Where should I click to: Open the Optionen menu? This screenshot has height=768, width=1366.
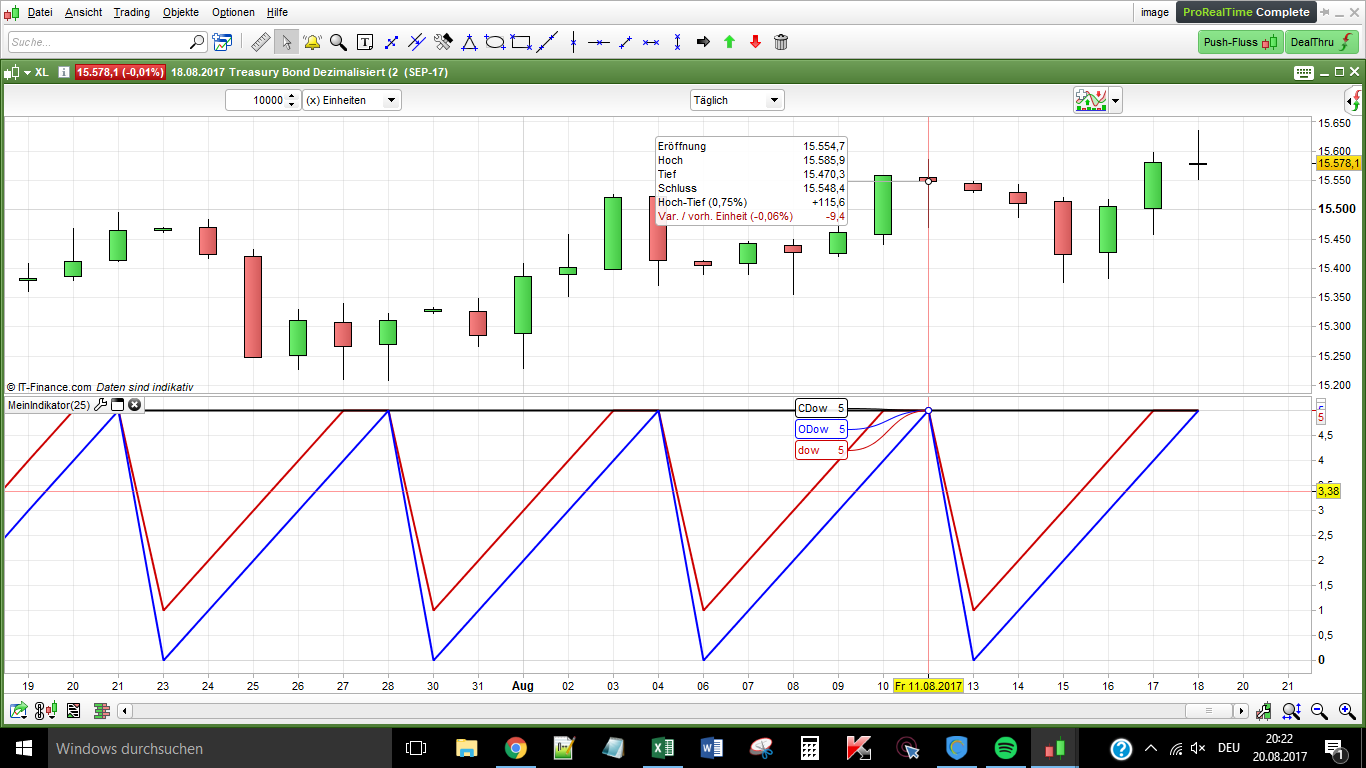233,12
